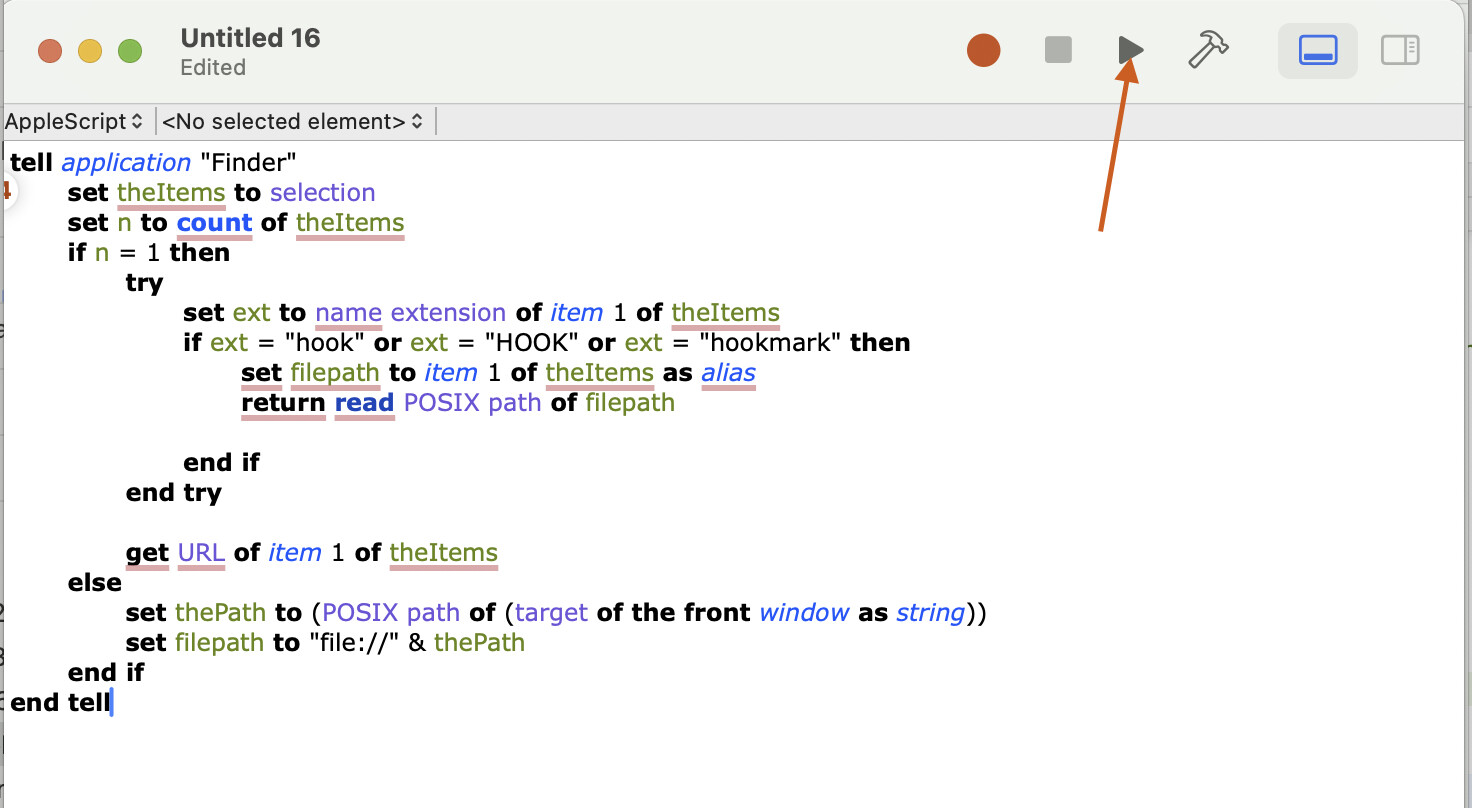The height and width of the screenshot is (808, 1472).
Task: Zoom the window with the green button
Action: tap(130, 51)
